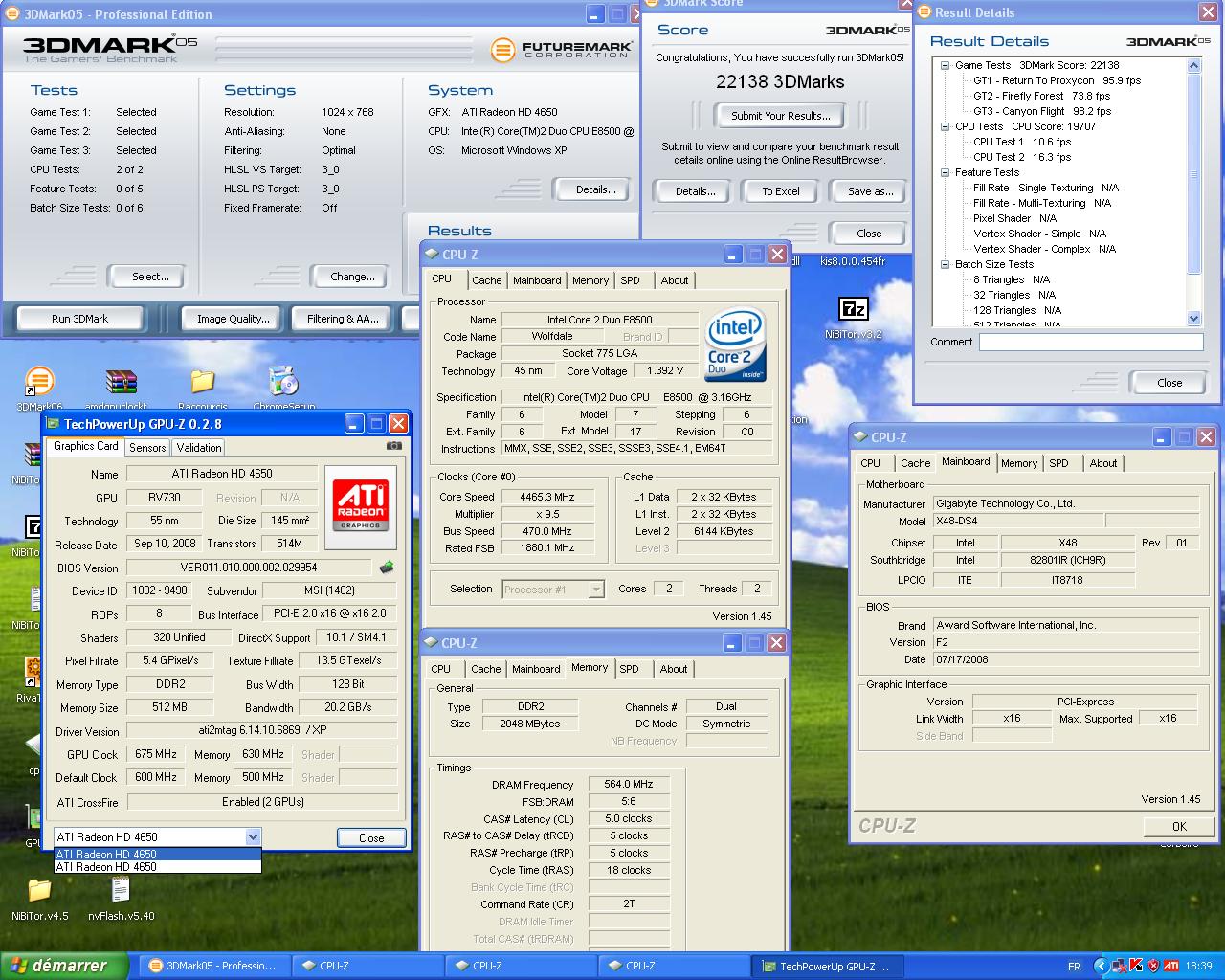
Task: Click Result Details scrollbar down arrow
Action: [x=1193, y=318]
